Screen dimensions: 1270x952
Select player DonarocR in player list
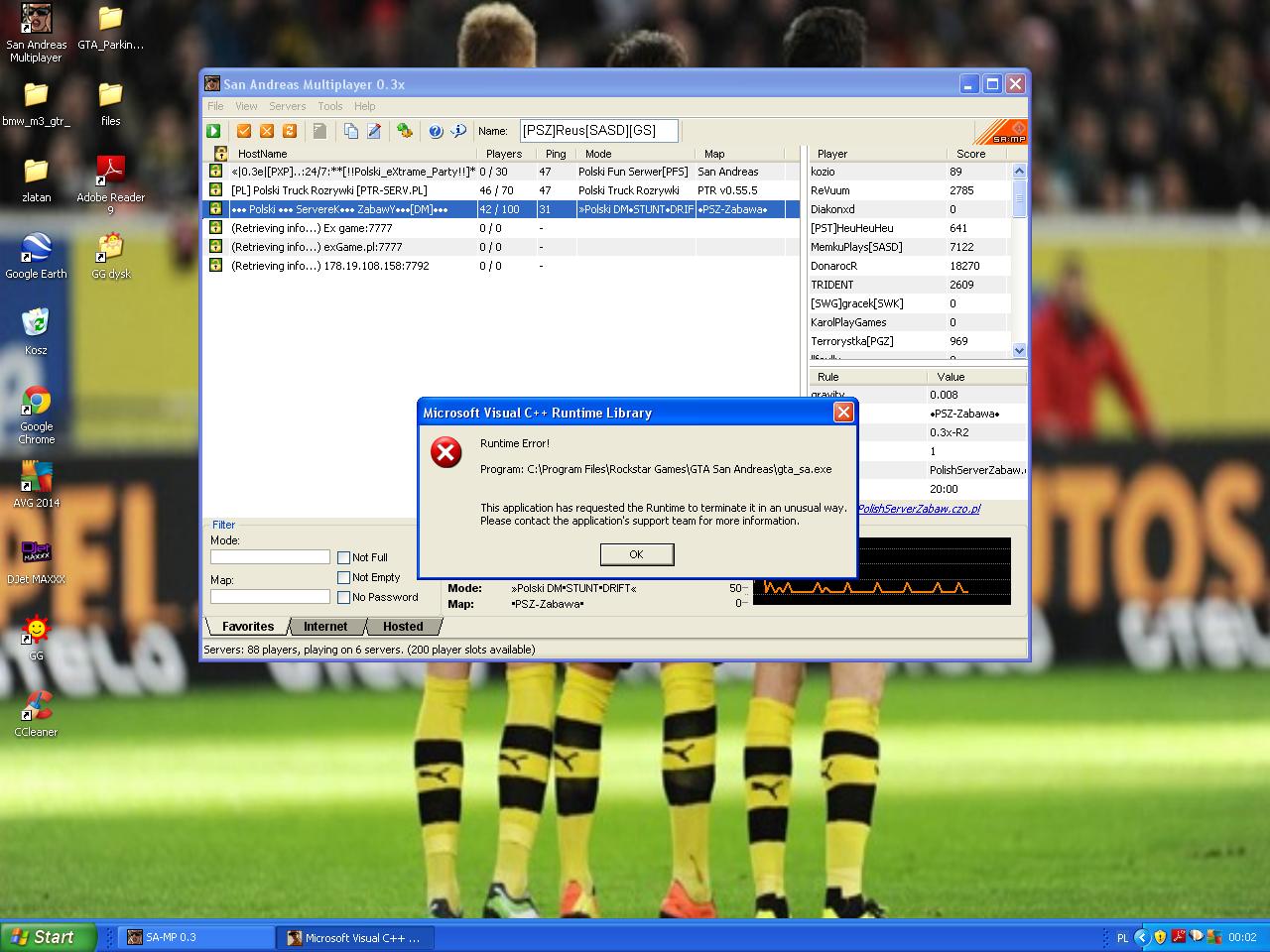(x=910, y=266)
